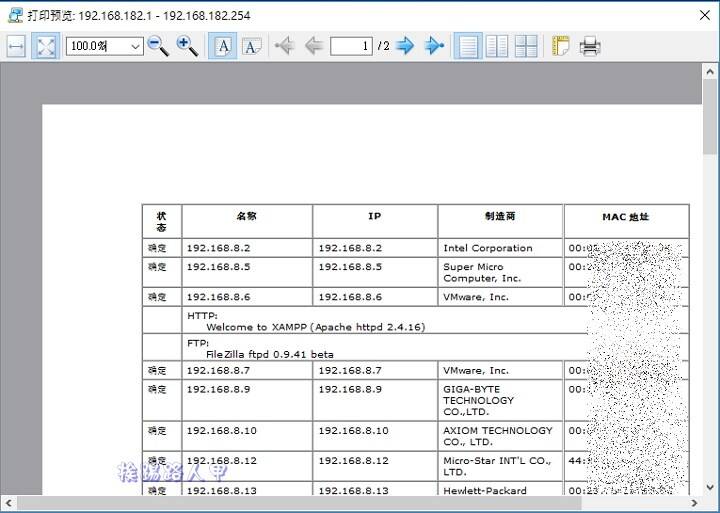Image resolution: width=720 pixels, height=513 pixels.
Task: Click the vertical scrollbar down arrow
Action: tap(710, 487)
